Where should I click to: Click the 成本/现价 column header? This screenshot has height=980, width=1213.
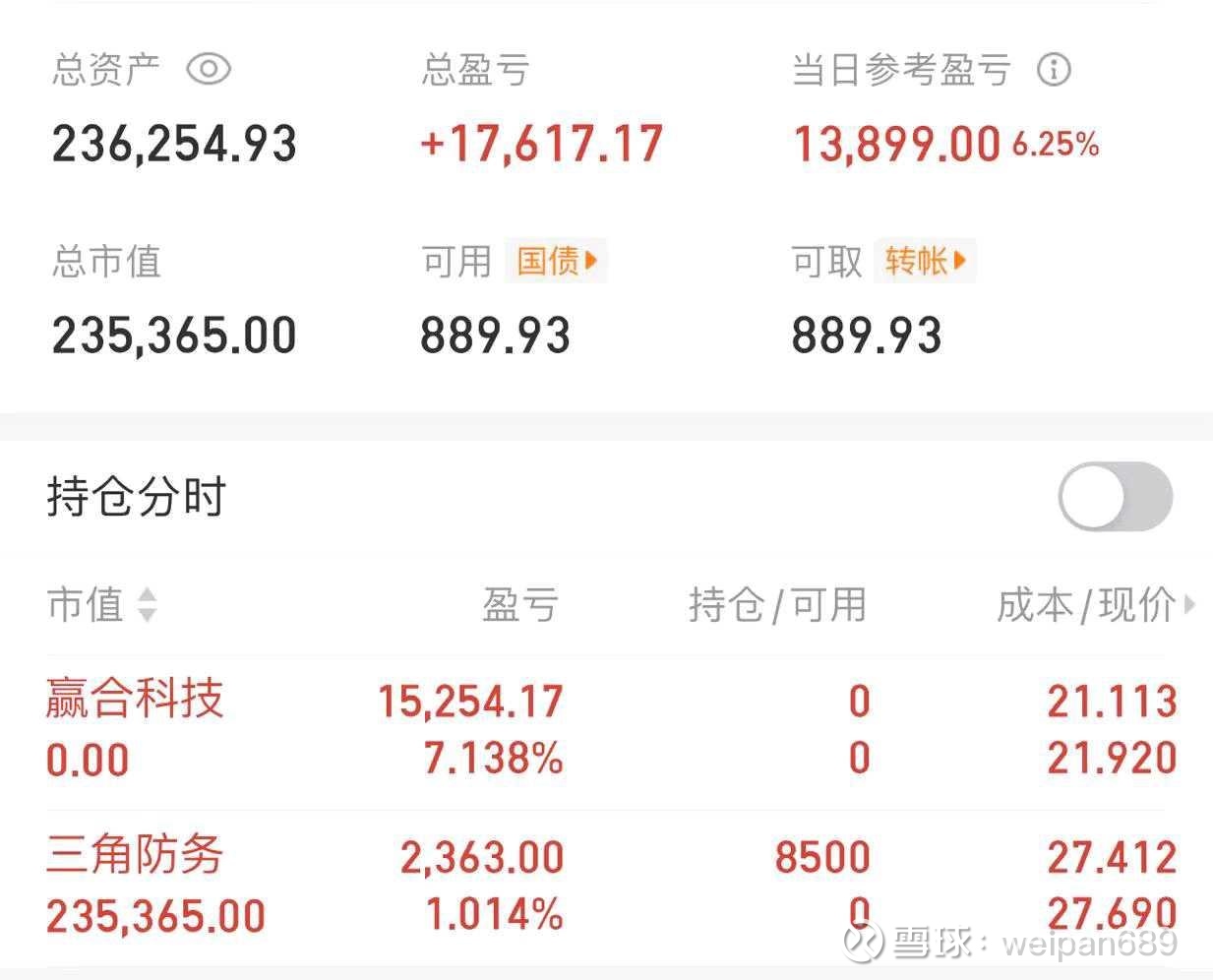(x=1086, y=604)
